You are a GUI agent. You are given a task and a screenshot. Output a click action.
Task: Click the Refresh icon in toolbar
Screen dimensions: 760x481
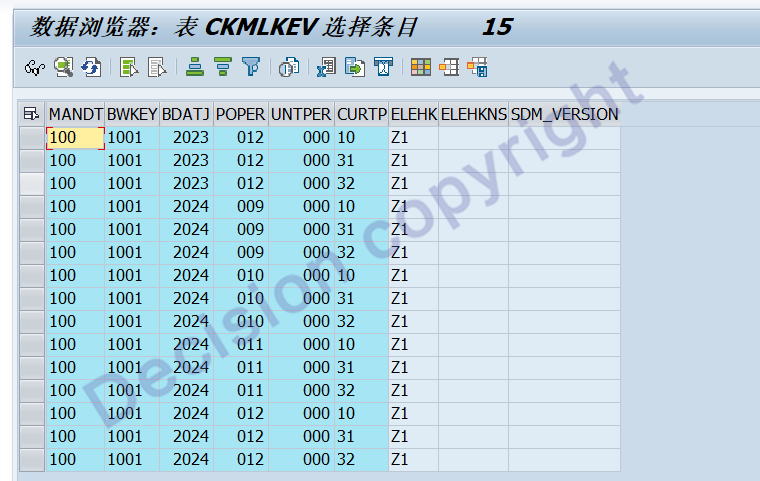[91, 68]
